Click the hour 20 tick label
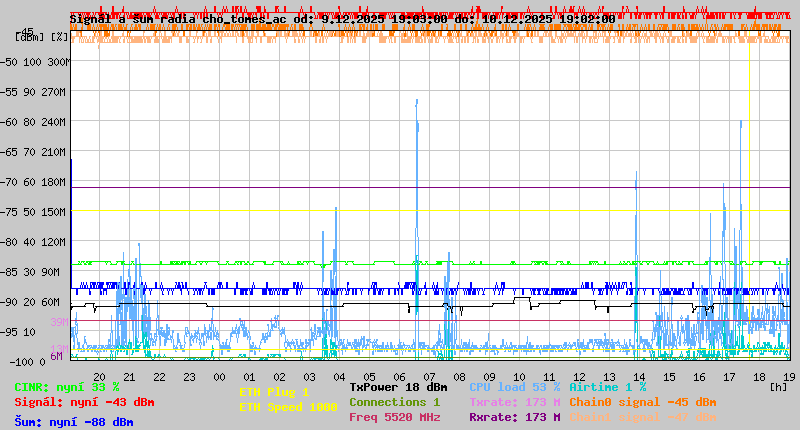 [99, 377]
